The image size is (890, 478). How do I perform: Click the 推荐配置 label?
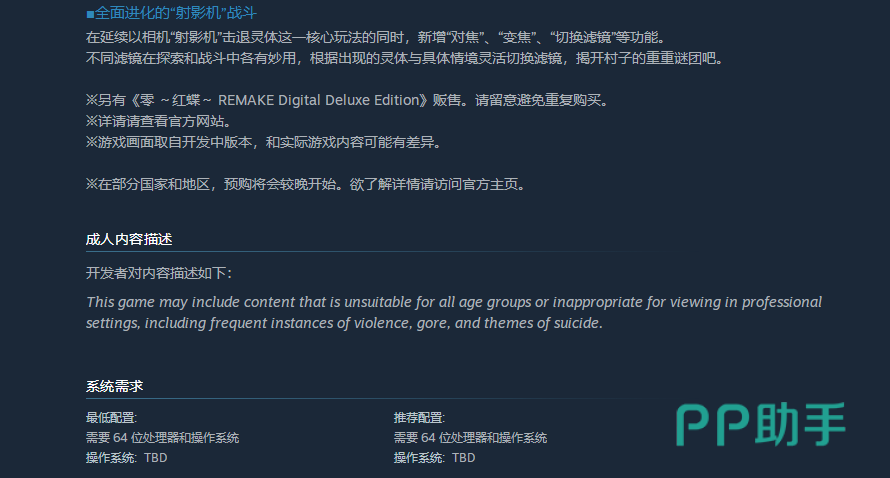[x=419, y=418]
